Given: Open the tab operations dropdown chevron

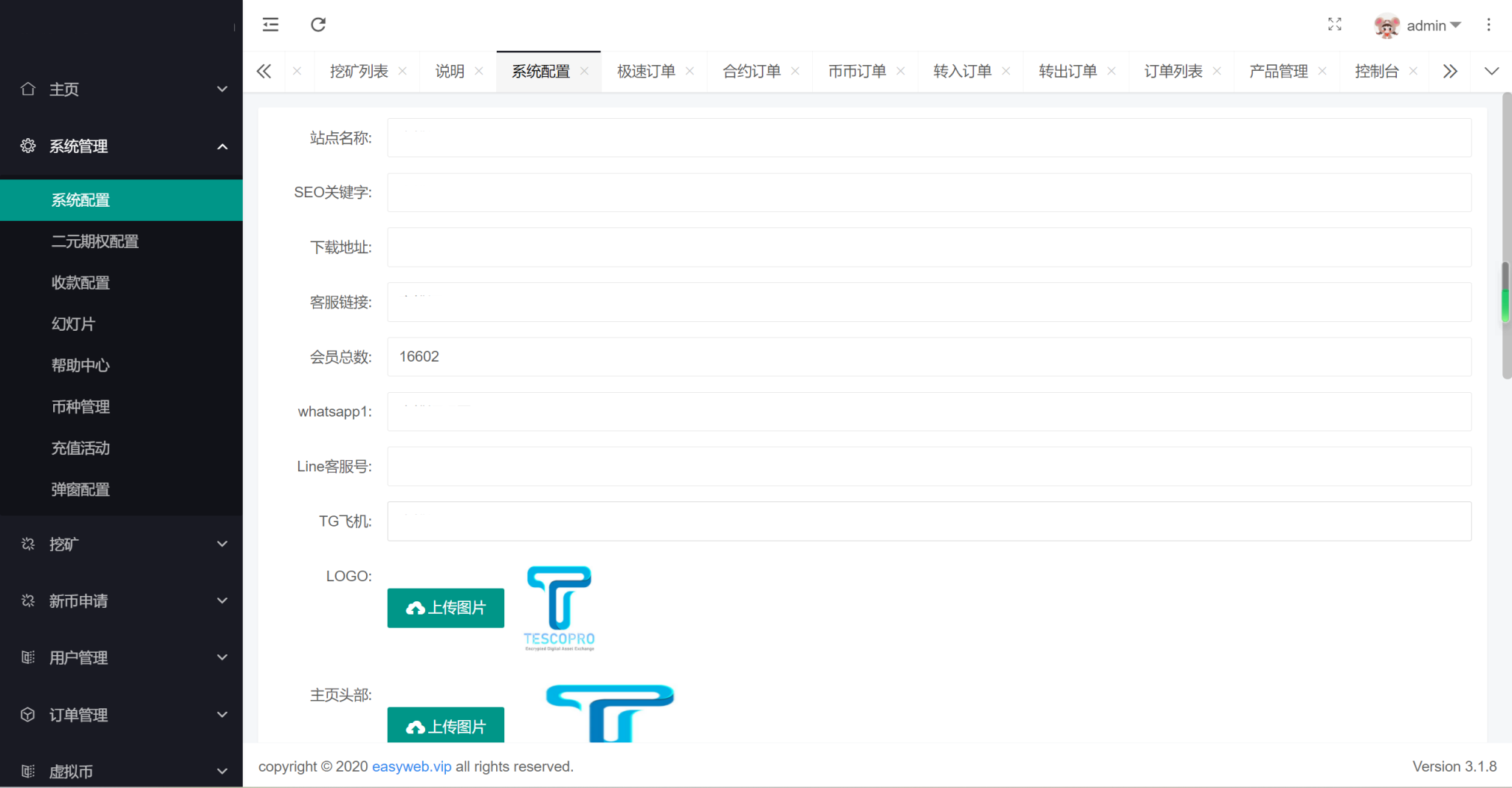Looking at the screenshot, I should pos(1491,71).
